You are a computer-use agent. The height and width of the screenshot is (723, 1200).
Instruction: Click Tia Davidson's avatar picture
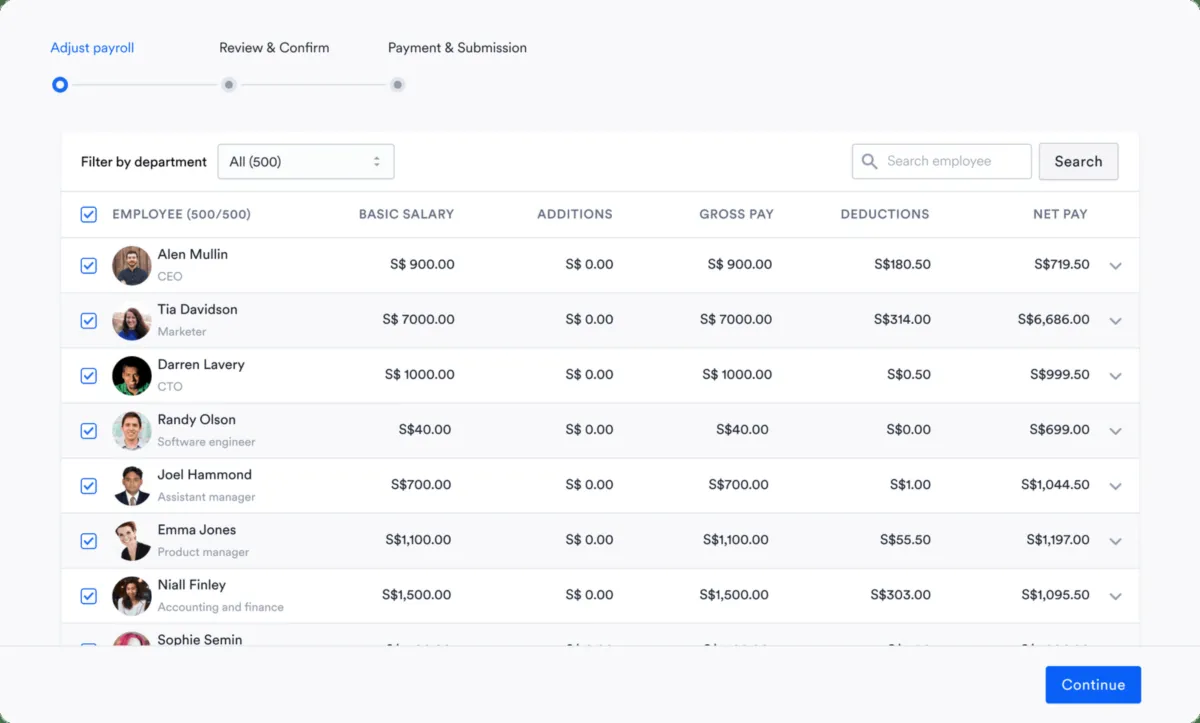click(x=132, y=321)
